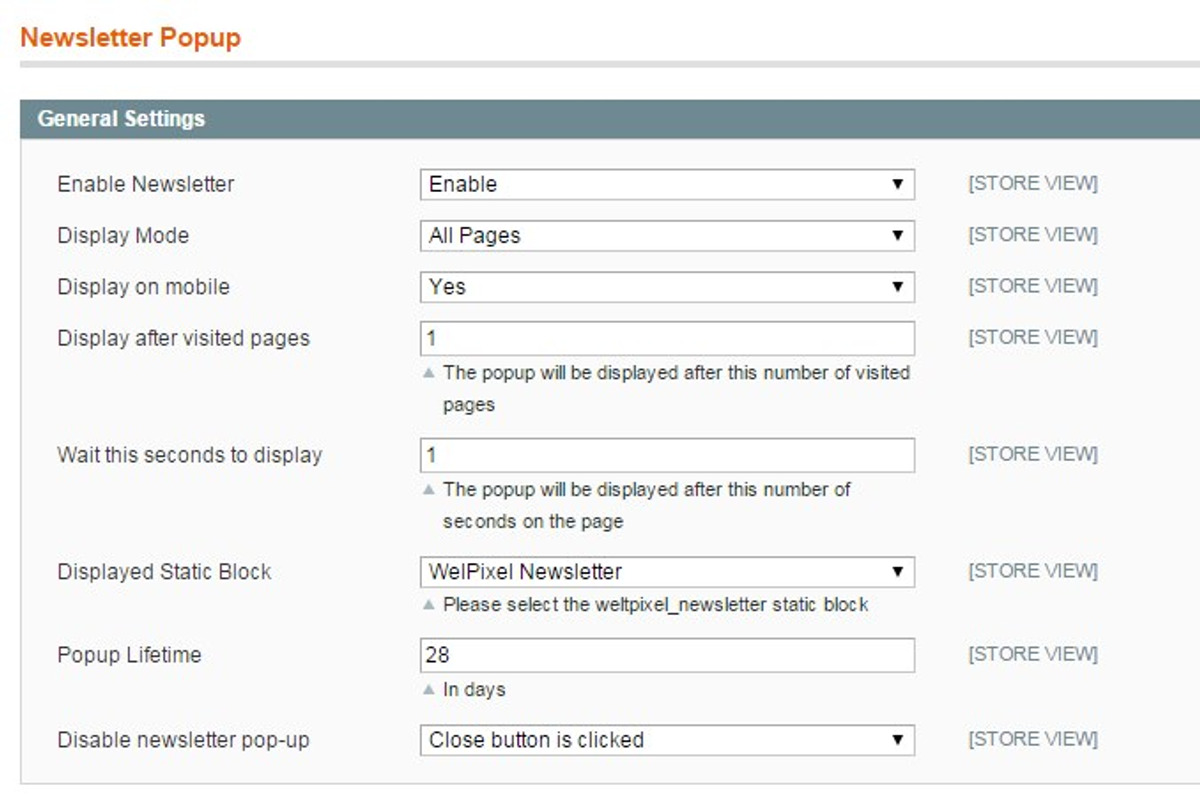This screenshot has height=800, width=1200.
Task: Open the Displayed Static Block dropdown
Action: [x=667, y=572]
